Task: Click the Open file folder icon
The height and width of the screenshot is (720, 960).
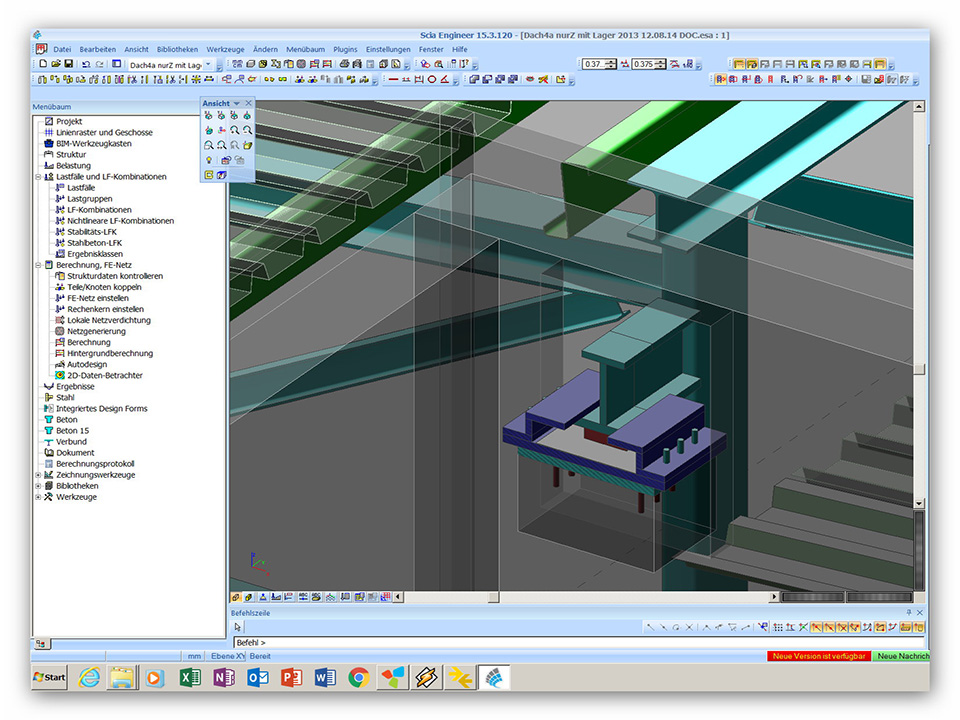Action: point(54,64)
